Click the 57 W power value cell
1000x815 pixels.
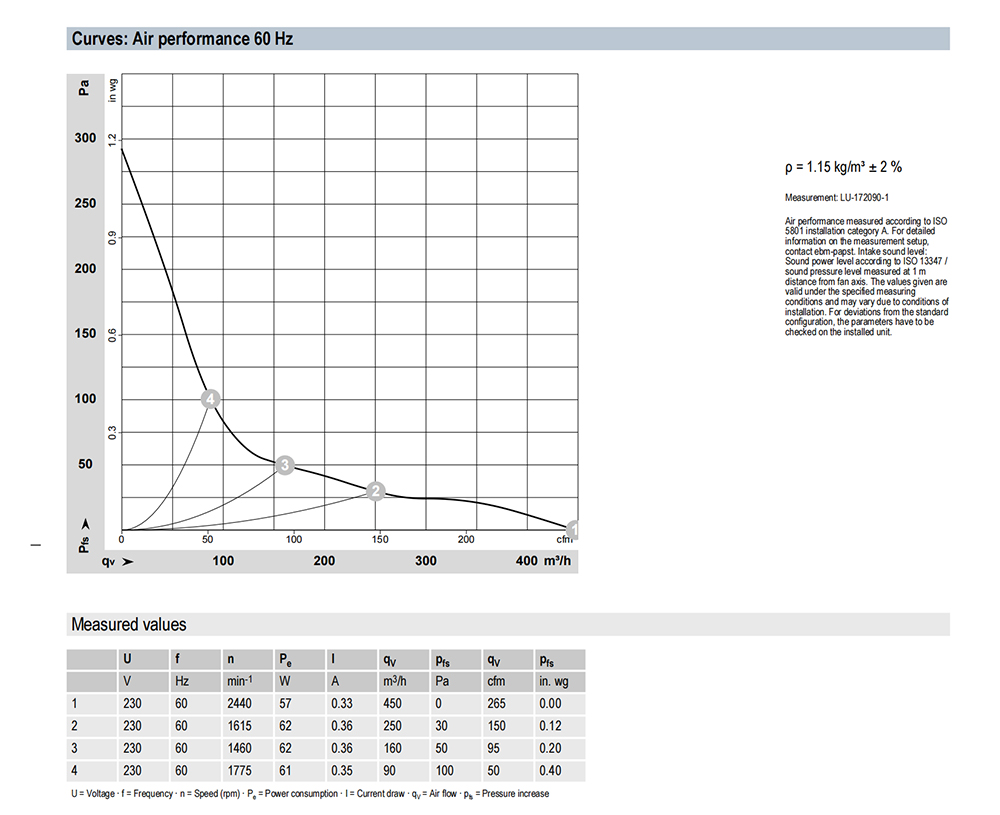click(x=283, y=704)
